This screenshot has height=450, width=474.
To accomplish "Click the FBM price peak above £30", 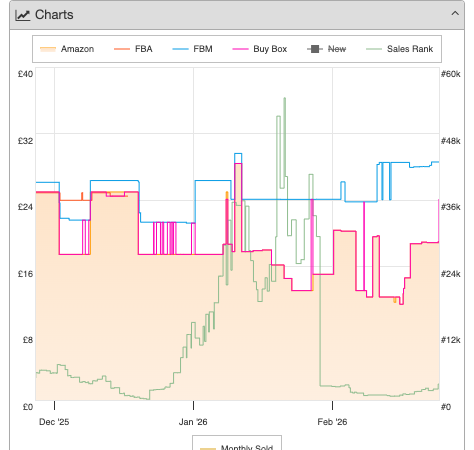I will pyautogui.click(x=238, y=154).
